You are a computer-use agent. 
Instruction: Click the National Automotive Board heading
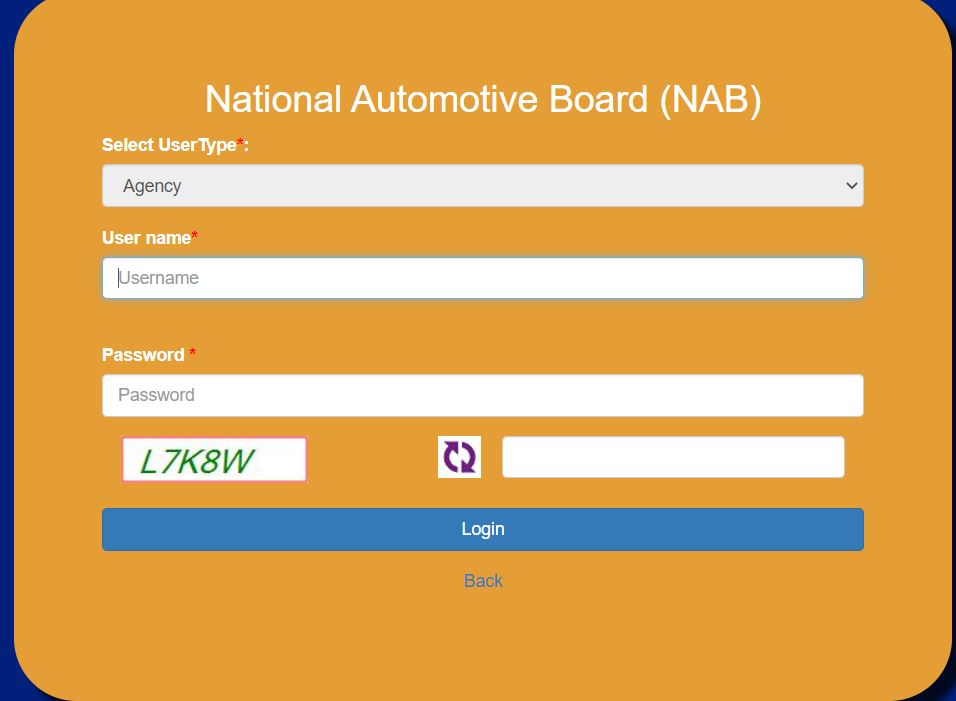pos(483,99)
